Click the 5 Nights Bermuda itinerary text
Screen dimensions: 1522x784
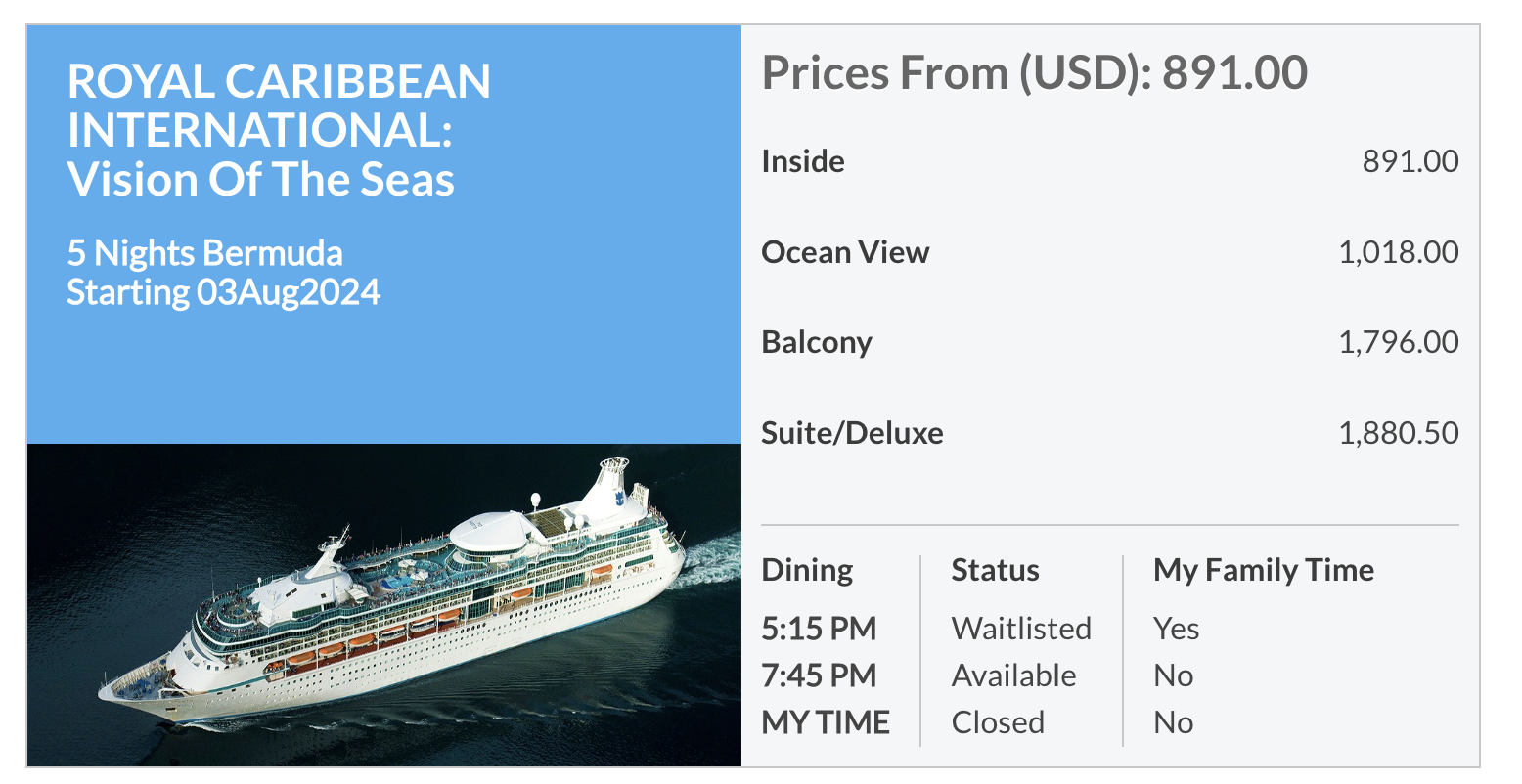click(x=204, y=253)
